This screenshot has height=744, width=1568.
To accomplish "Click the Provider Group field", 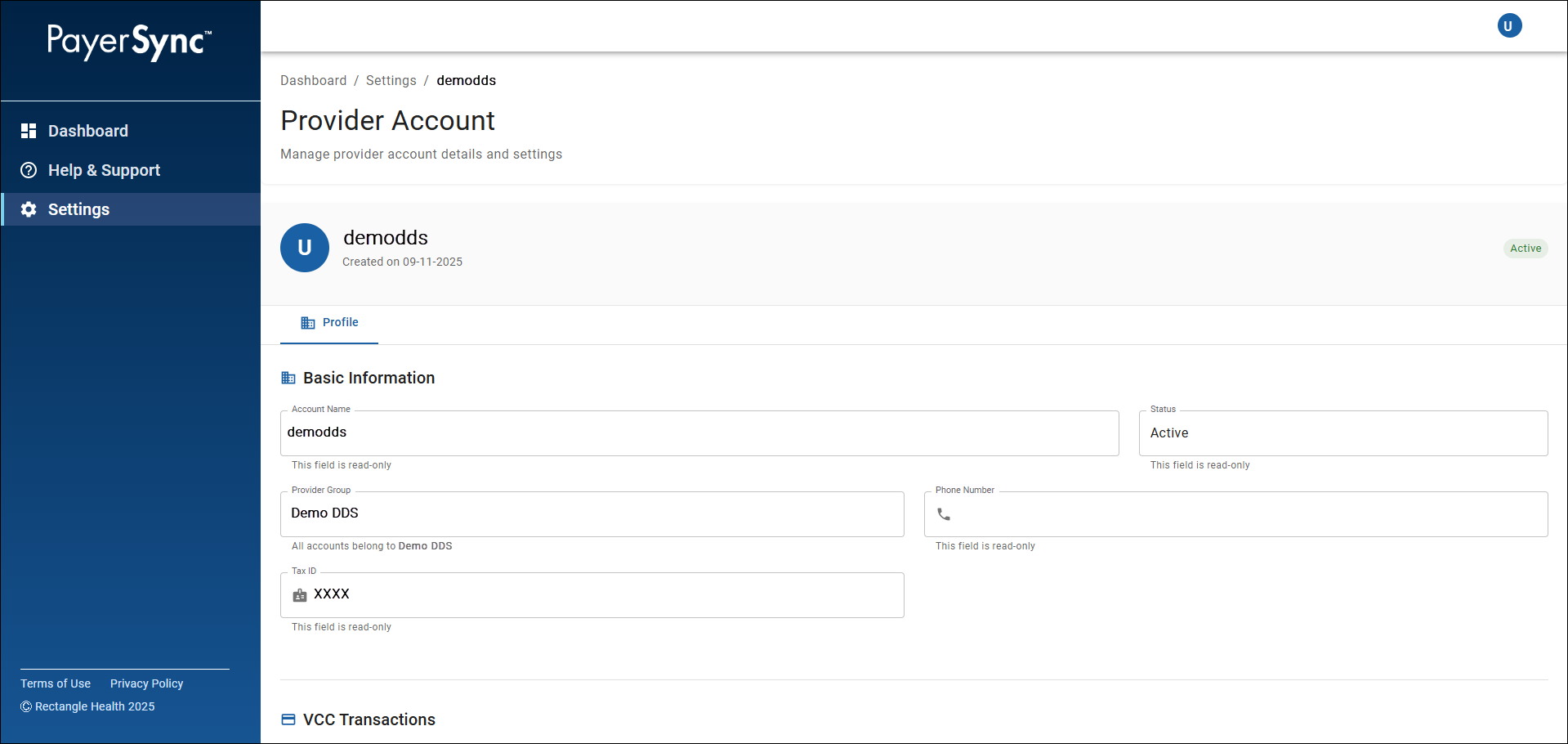I will pos(592,514).
